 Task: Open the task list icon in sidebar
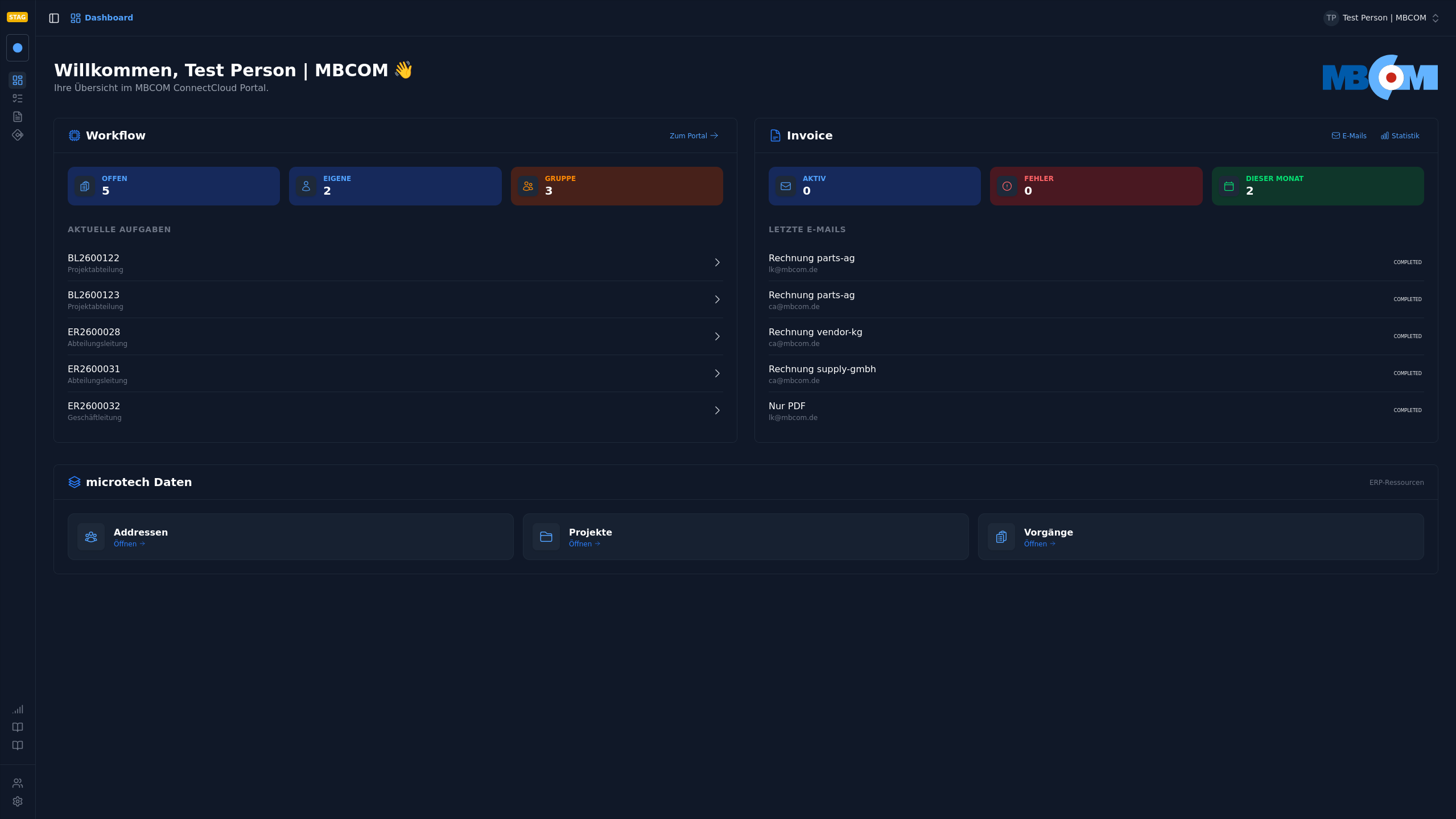tap(18, 98)
